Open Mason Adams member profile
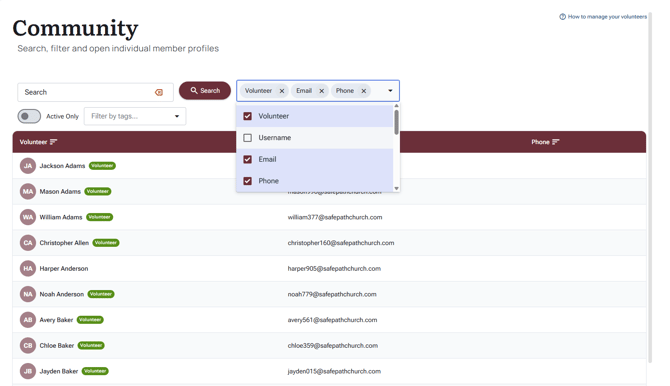This screenshot has width=670, height=386. (60, 192)
